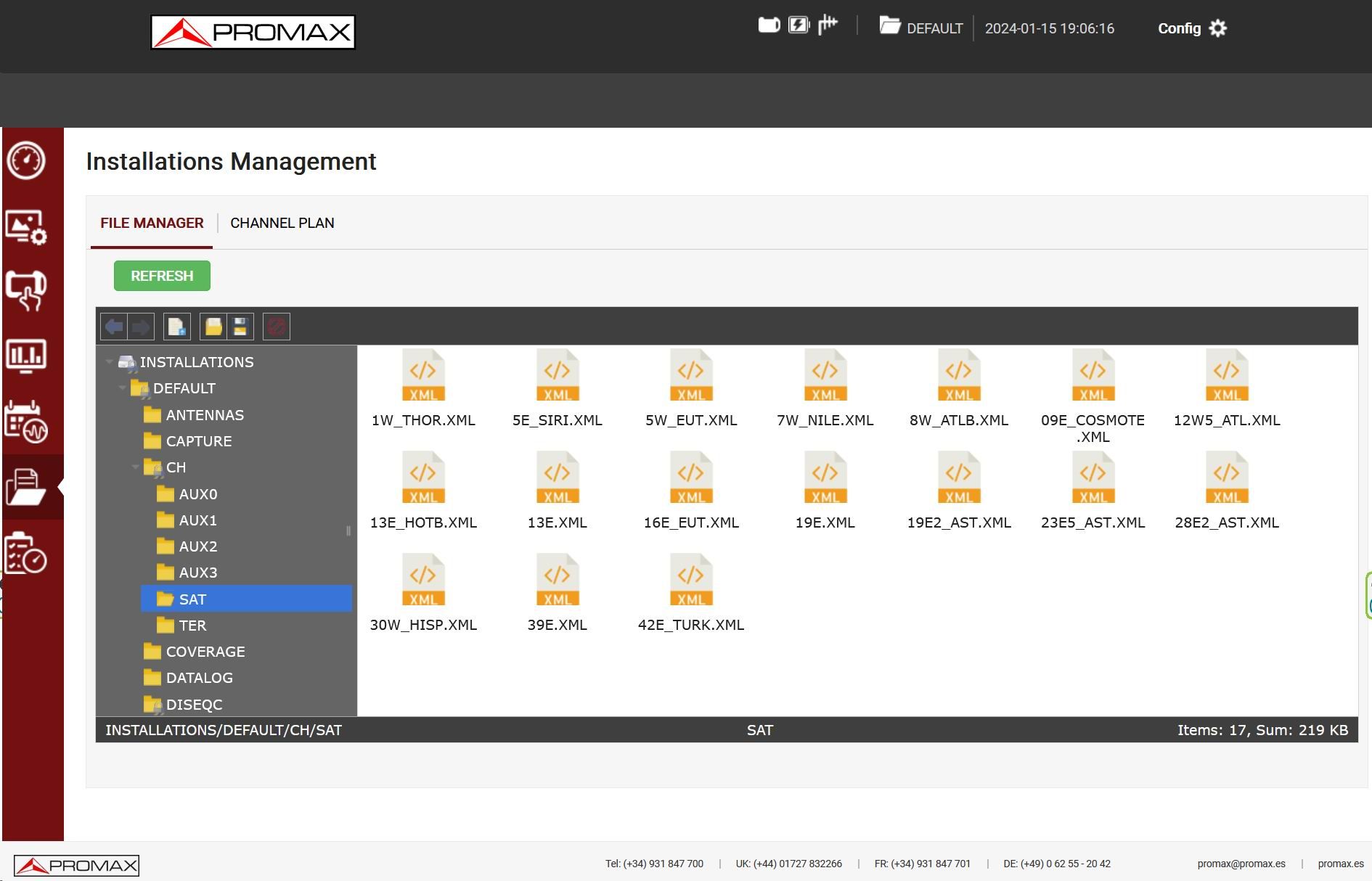Open the gauge dashboard sidebar icon
1372x881 pixels.
[27, 160]
